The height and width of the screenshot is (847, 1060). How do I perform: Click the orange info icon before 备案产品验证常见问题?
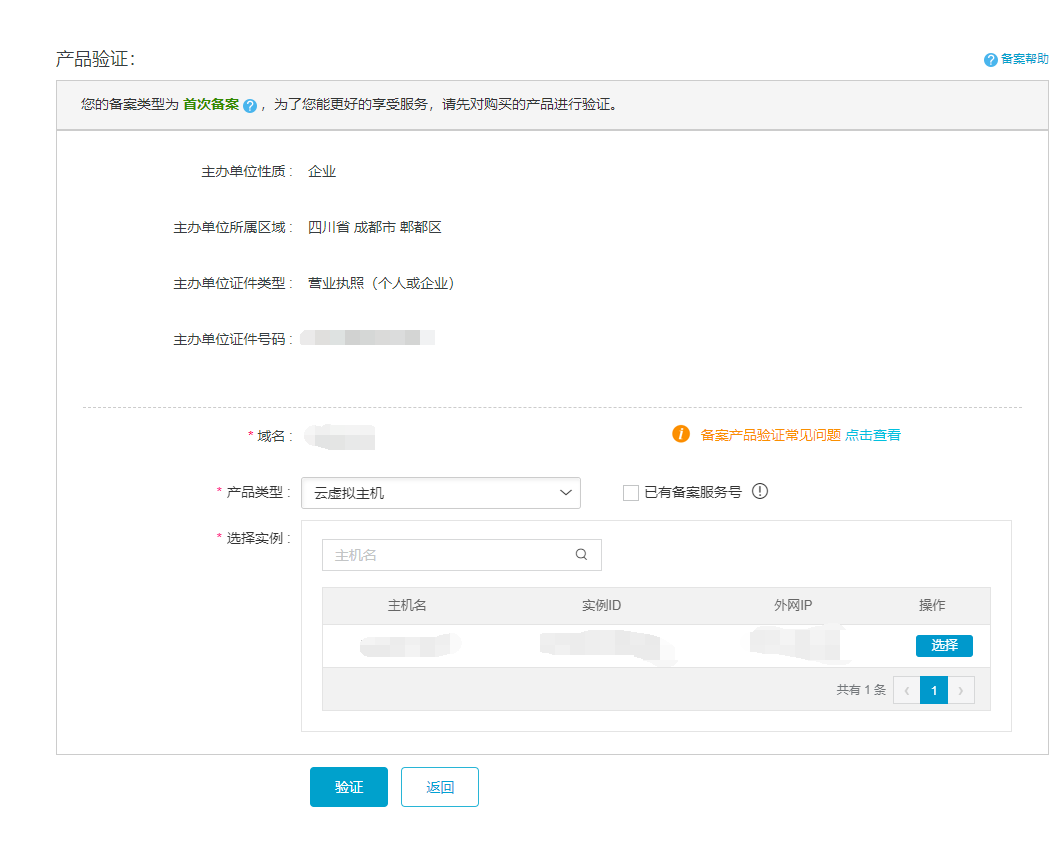pyautogui.click(x=681, y=434)
